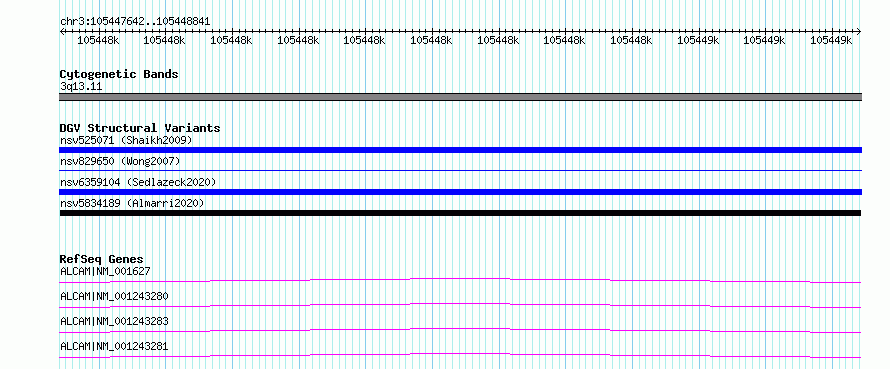Select the ALCAM|NM_001243283 transcript label
The height and width of the screenshot is (369, 890).
(114, 321)
